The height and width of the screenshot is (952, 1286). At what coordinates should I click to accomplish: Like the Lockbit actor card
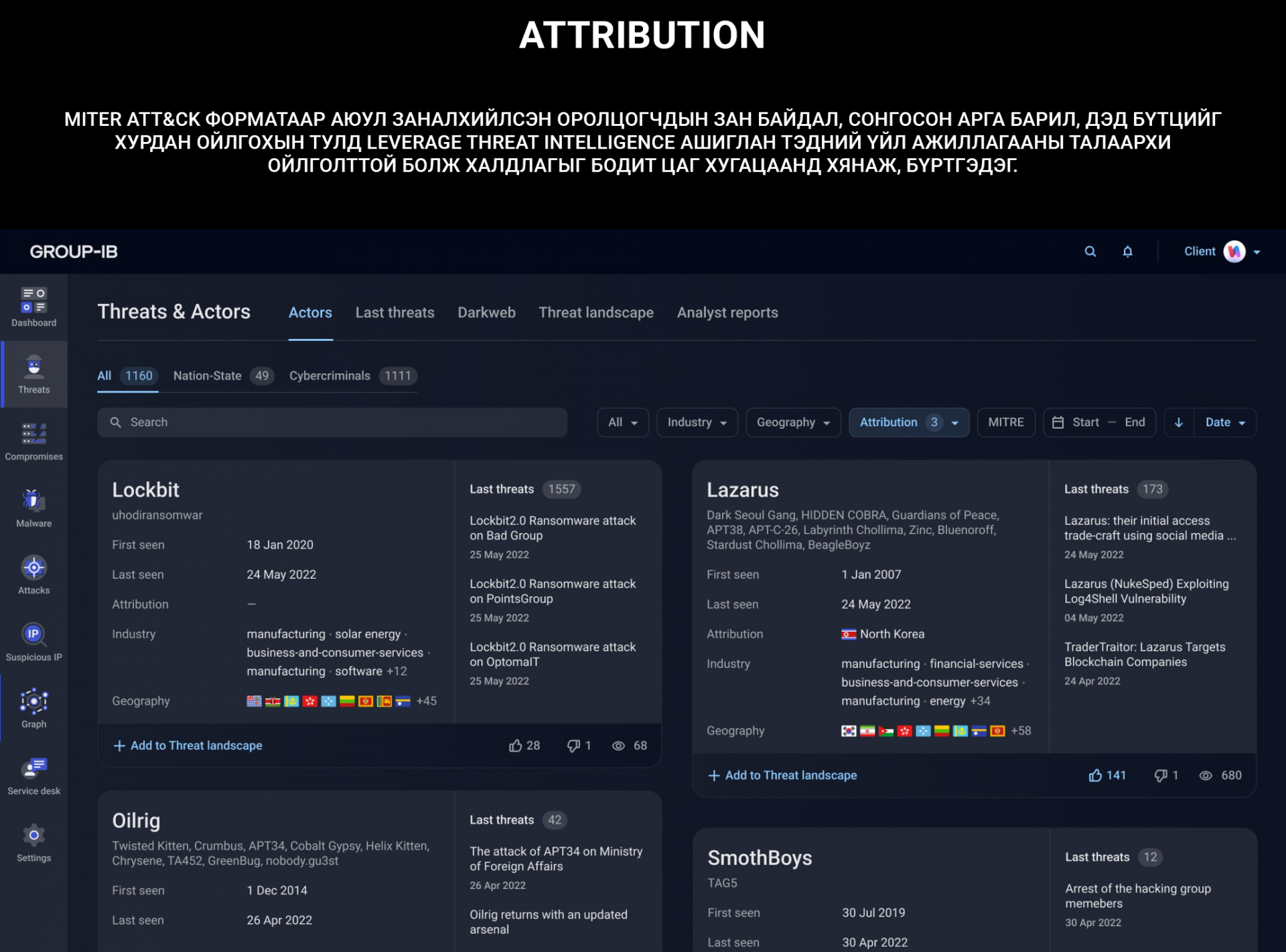coord(516,746)
